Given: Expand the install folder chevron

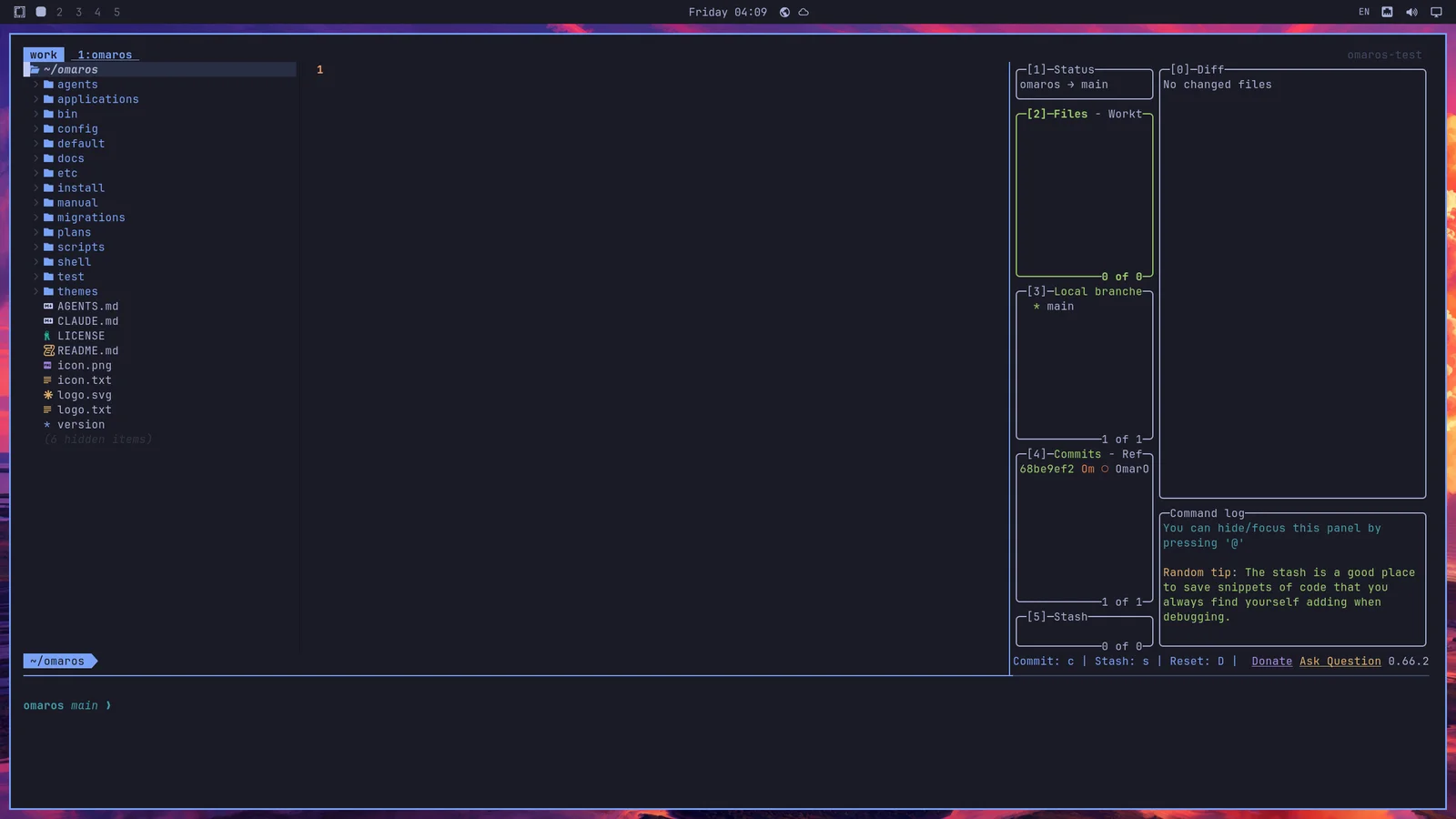Looking at the screenshot, I should pyautogui.click(x=36, y=188).
